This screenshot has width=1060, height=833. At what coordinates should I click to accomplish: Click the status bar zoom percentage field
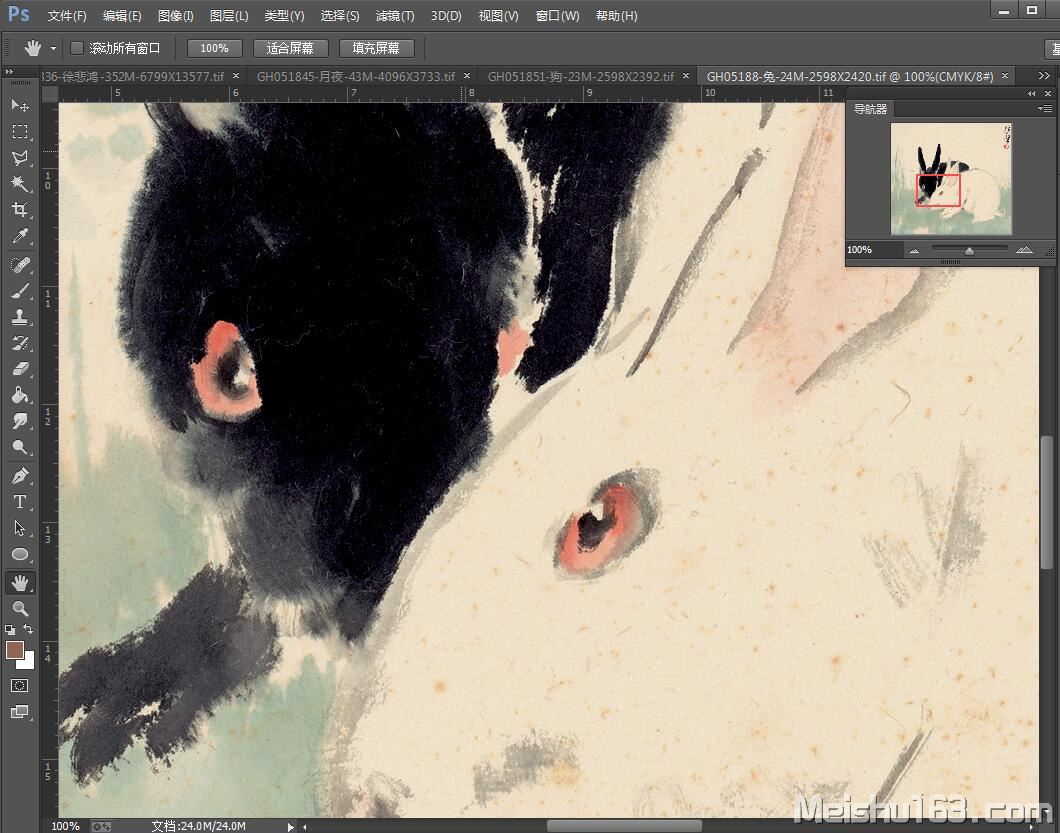tap(66, 826)
